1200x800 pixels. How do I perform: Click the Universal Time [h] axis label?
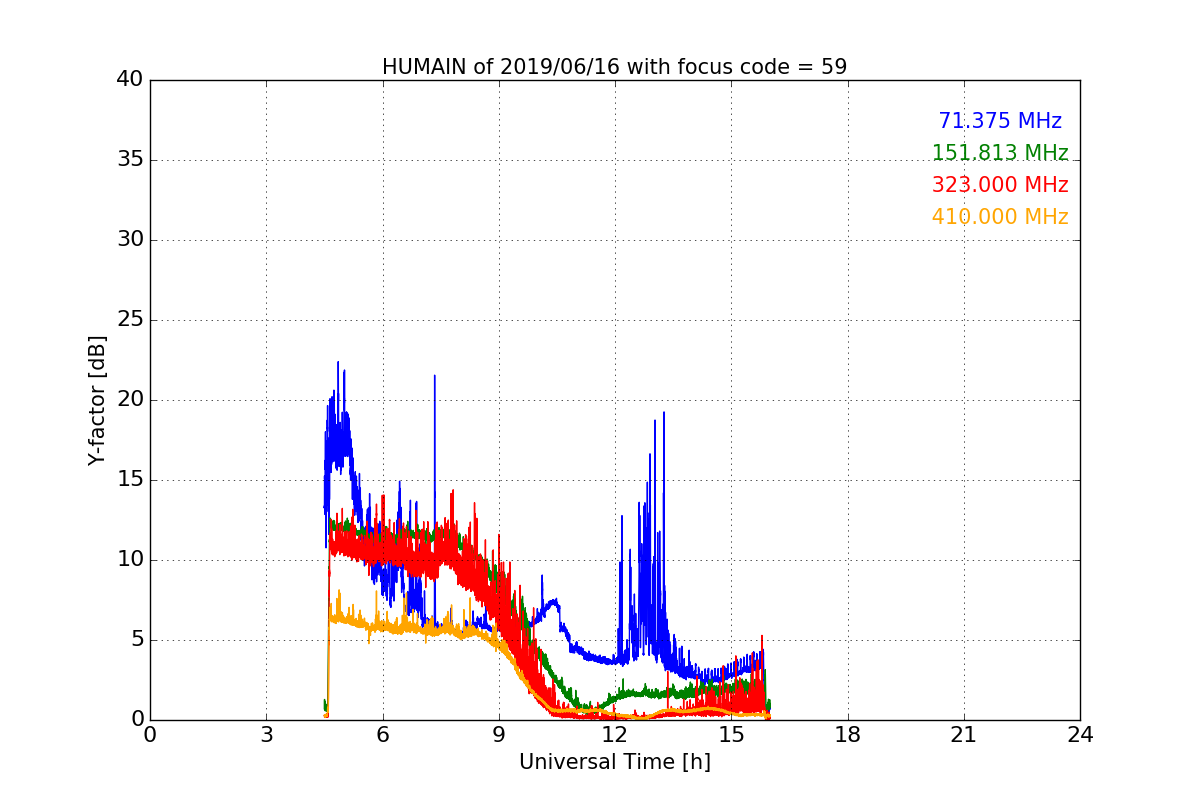pos(614,762)
